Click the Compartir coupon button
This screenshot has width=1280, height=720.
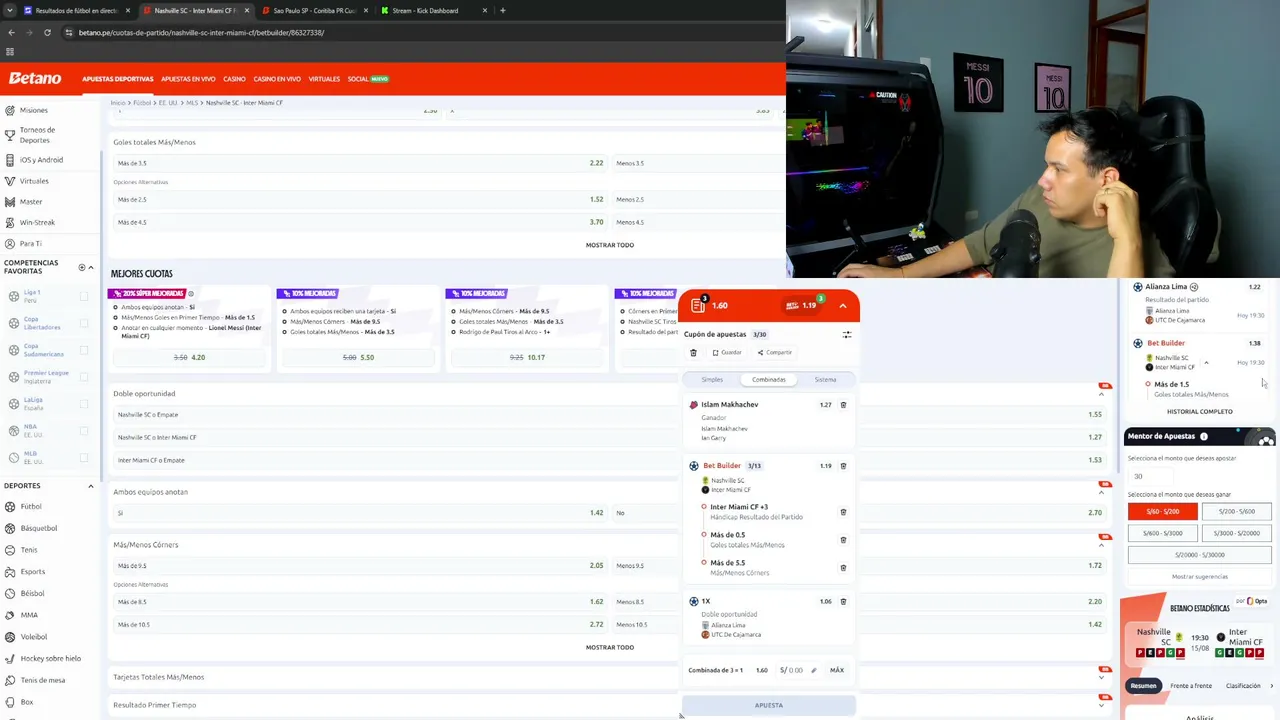775,353
